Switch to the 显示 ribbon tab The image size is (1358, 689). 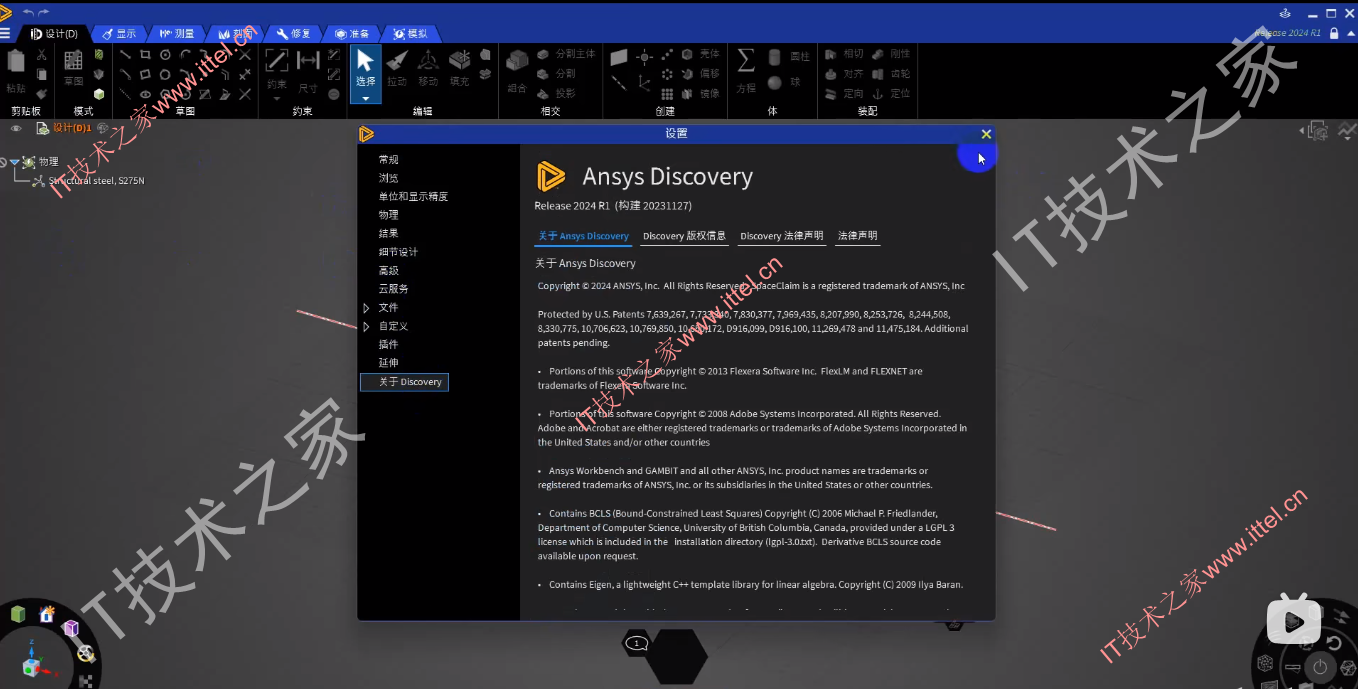pos(118,33)
